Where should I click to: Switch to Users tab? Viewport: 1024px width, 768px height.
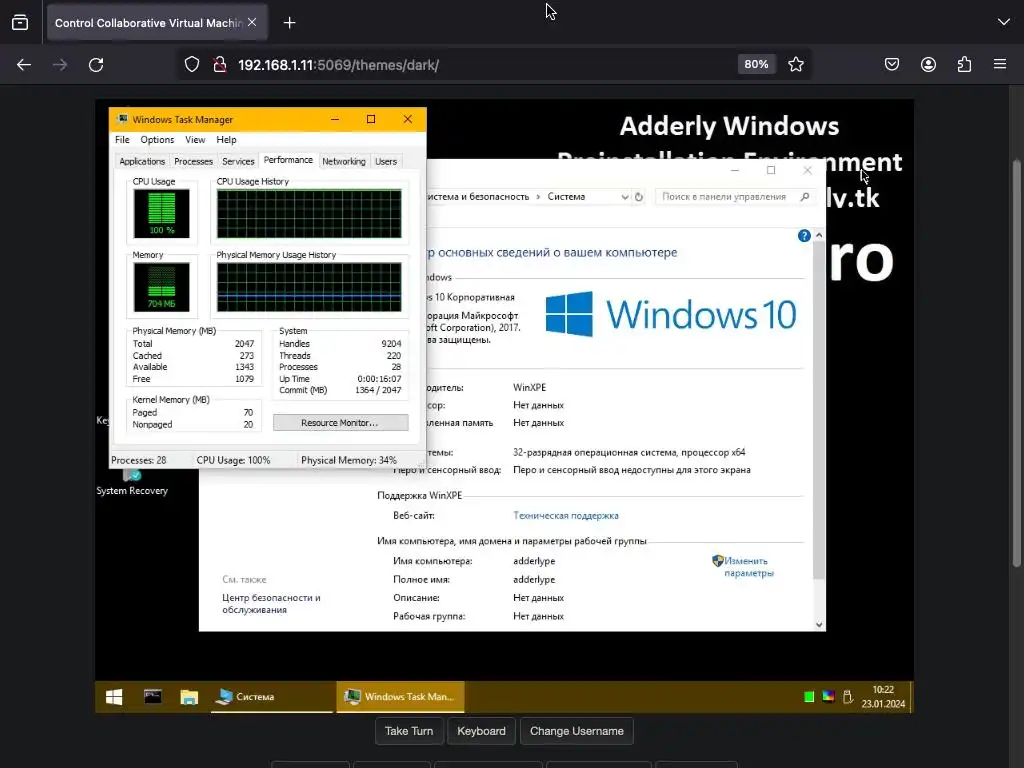pos(386,161)
